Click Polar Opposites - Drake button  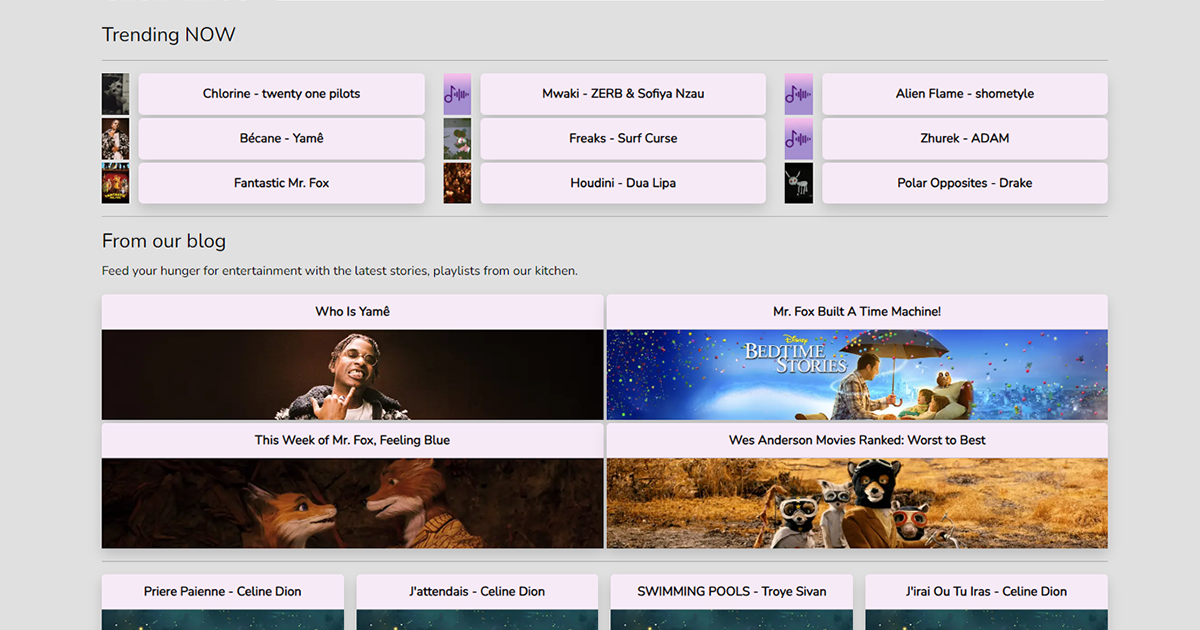(965, 183)
